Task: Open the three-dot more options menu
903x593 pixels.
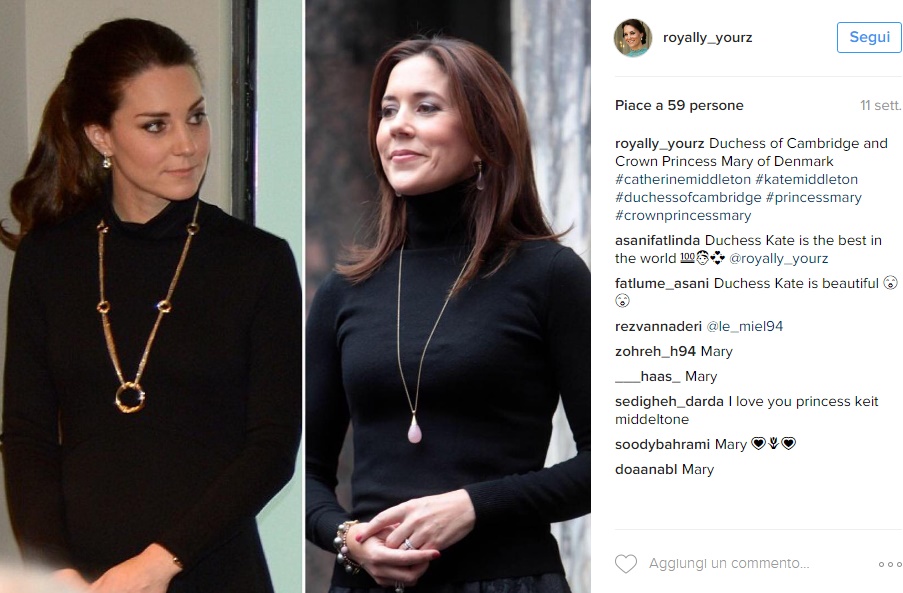Action: click(890, 564)
